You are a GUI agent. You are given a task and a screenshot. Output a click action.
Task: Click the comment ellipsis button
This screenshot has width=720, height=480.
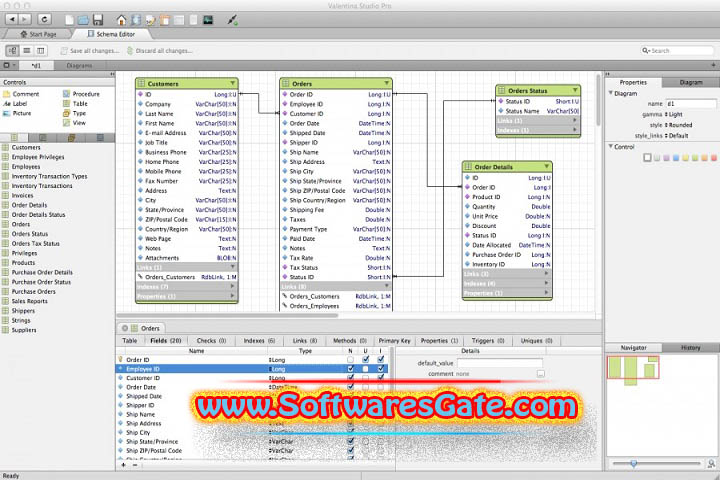click(541, 374)
